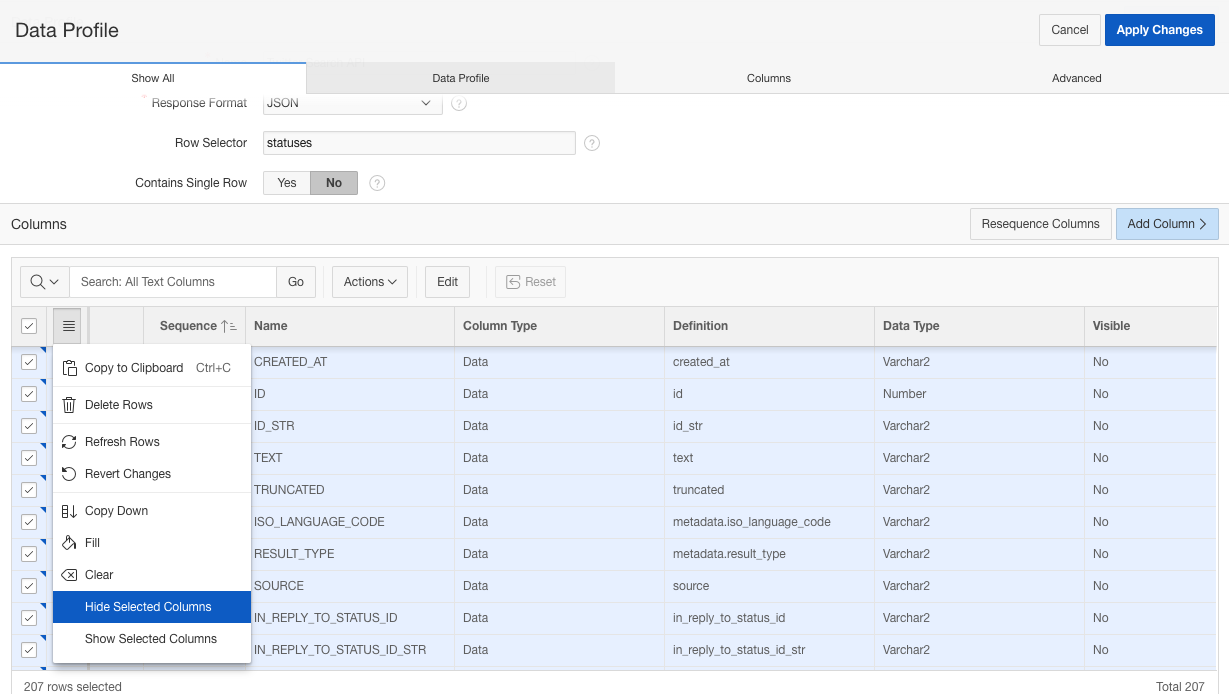Open the search column selector dropdown
Image resolution: width=1229 pixels, height=694 pixels.
pos(44,282)
